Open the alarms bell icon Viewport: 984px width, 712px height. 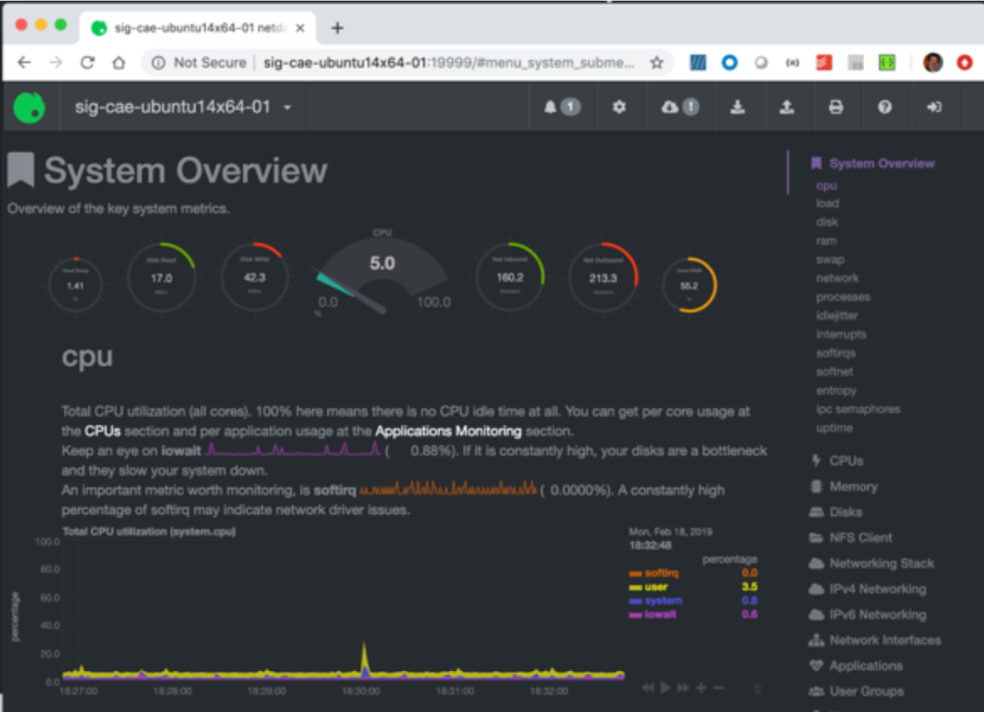tap(550, 107)
